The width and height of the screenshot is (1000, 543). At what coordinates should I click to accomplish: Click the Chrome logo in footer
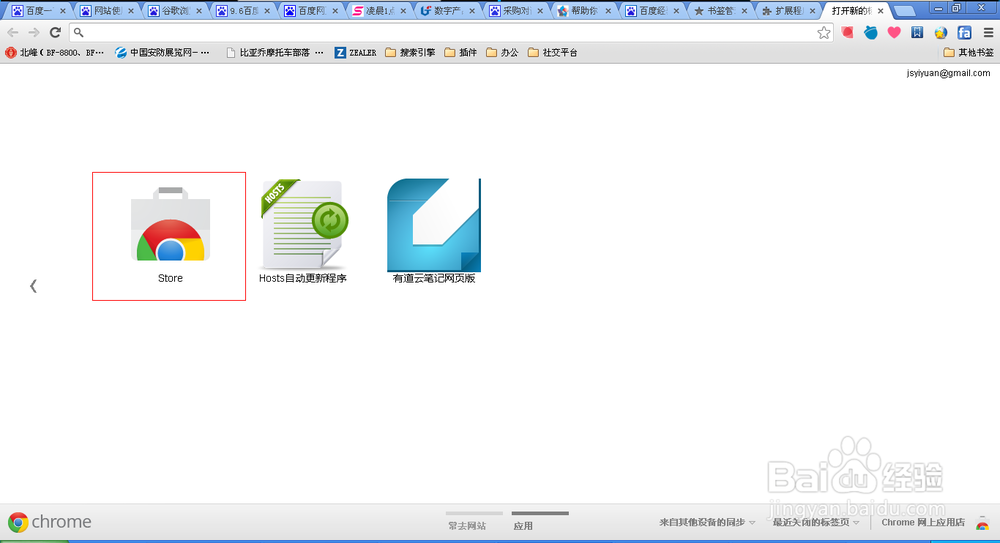tap(18, 522)
